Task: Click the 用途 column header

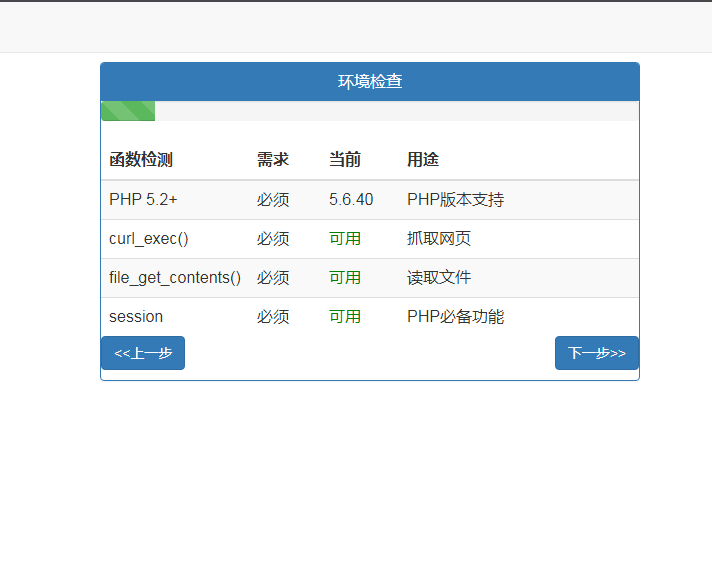Action: coord(423,160)
